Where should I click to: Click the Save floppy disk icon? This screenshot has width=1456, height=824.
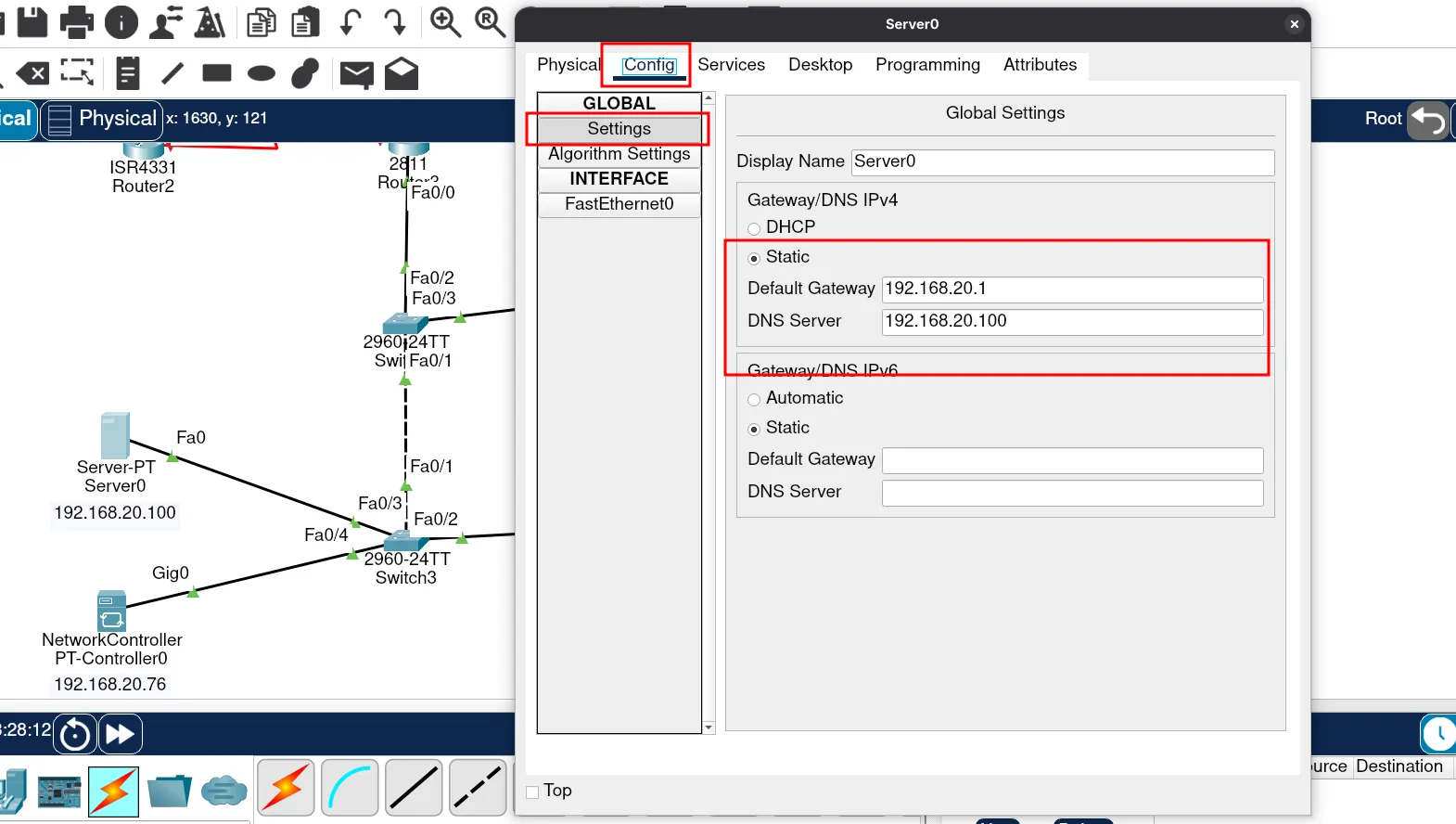click(x=32, y=21)
